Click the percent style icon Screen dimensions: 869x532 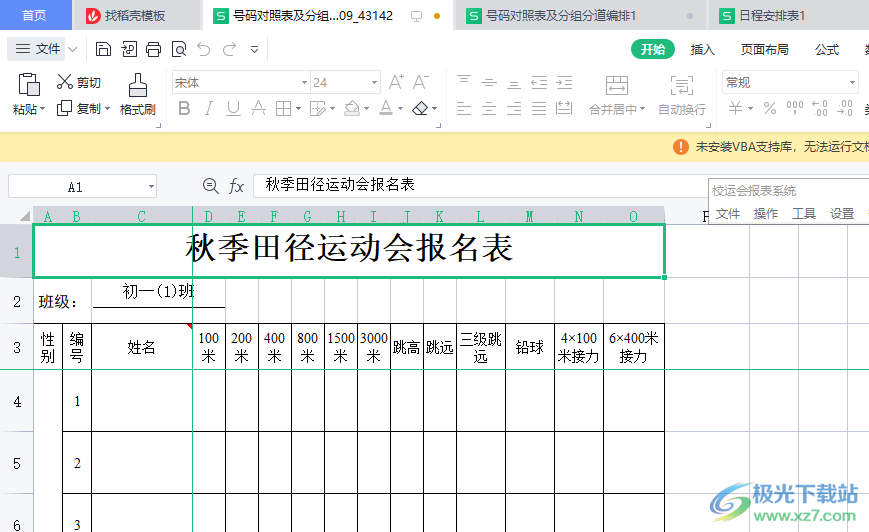click(x=770, y=108)
